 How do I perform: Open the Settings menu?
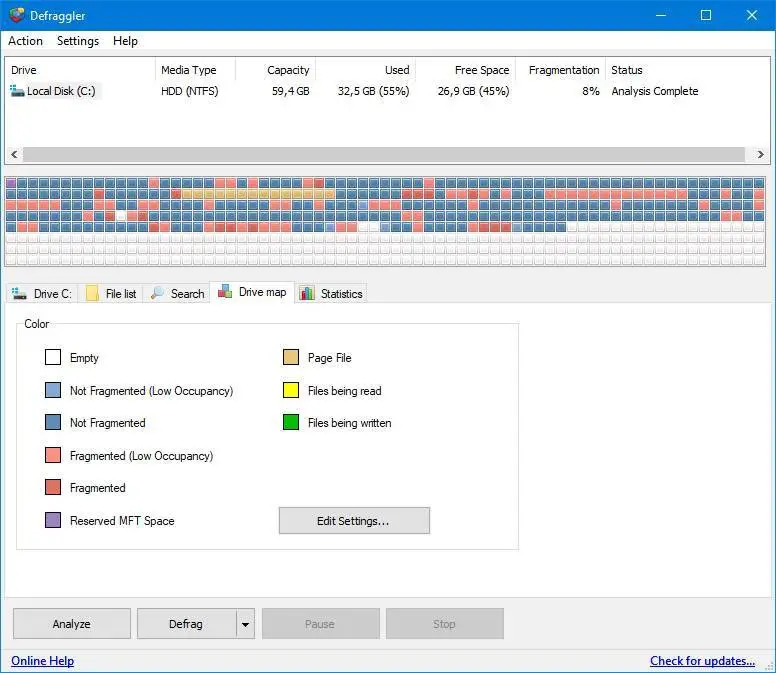[x=78, y=41]
